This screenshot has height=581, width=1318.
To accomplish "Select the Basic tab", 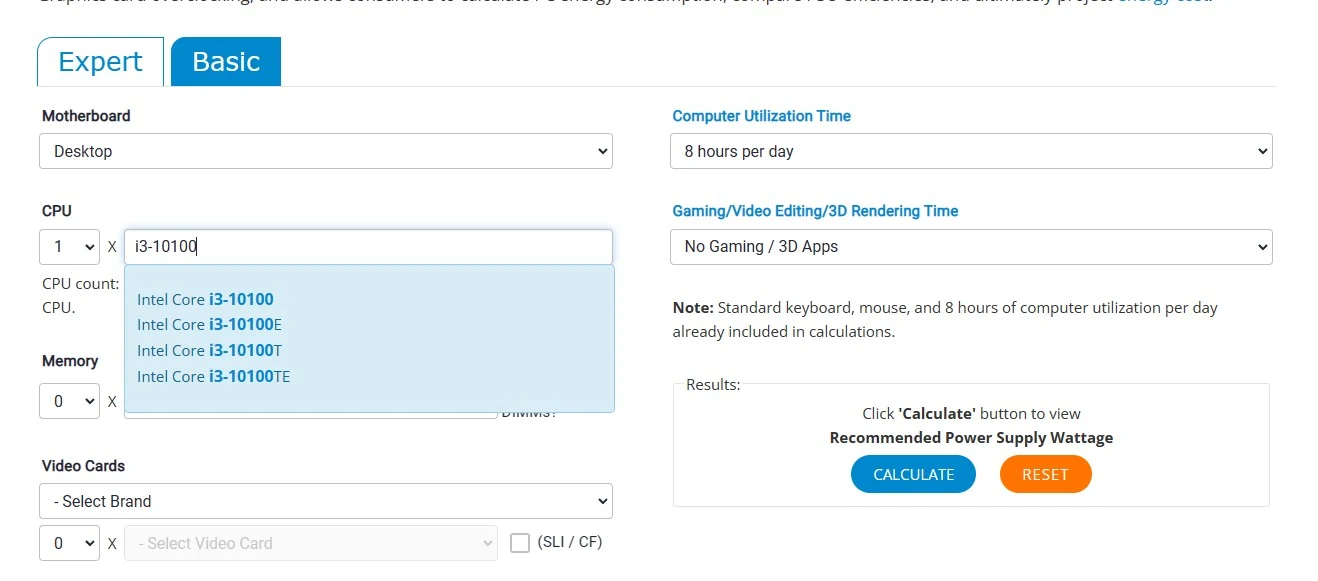I will (226, 62).
